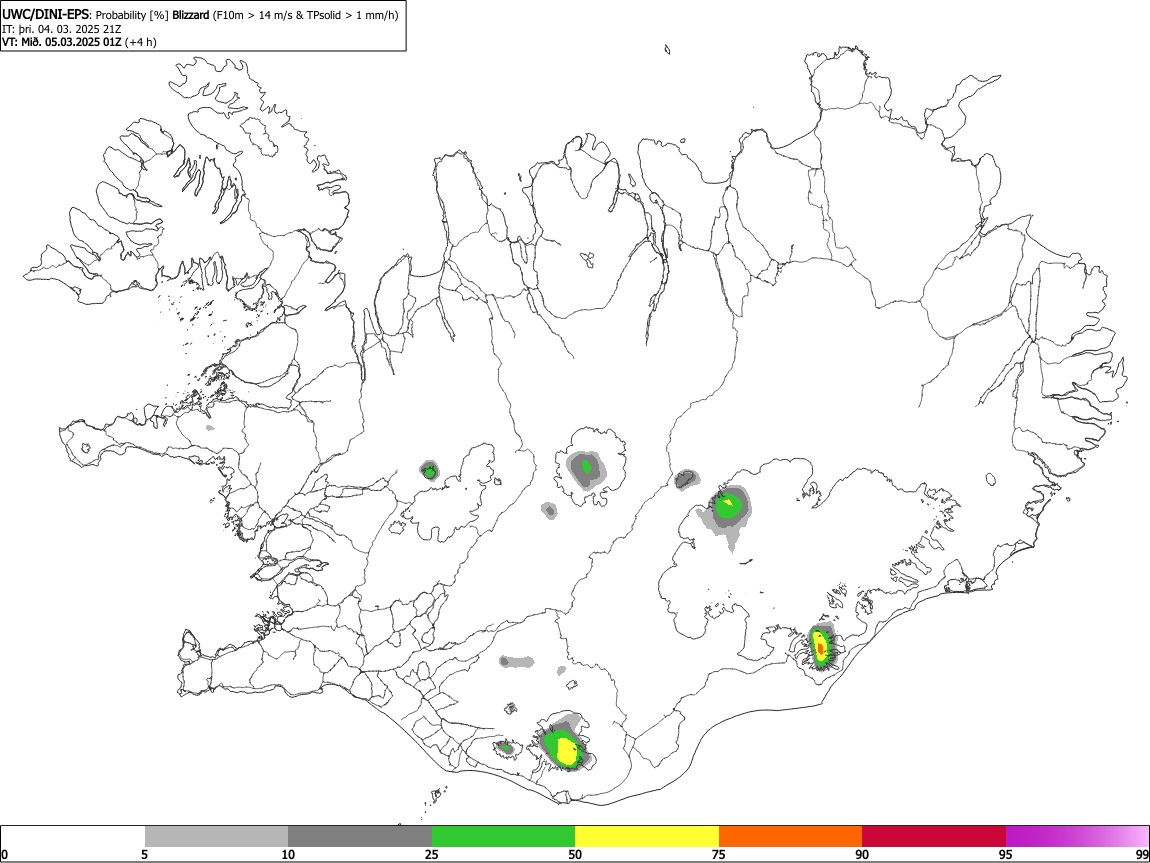Screen dimensions: 1150x863
Task: Click legend tick label '10'
Action: tap(288, 854)
